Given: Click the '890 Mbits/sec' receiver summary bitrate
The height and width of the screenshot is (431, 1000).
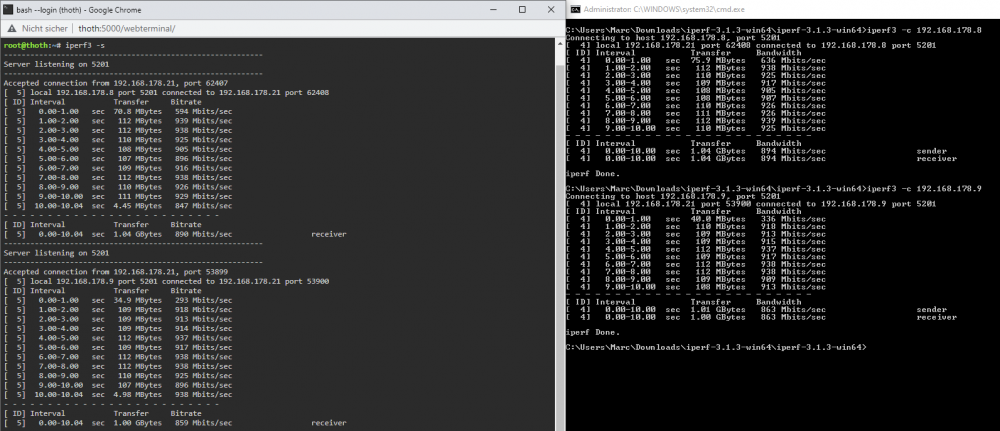Looking at the screenshot, I should [202, 234].
